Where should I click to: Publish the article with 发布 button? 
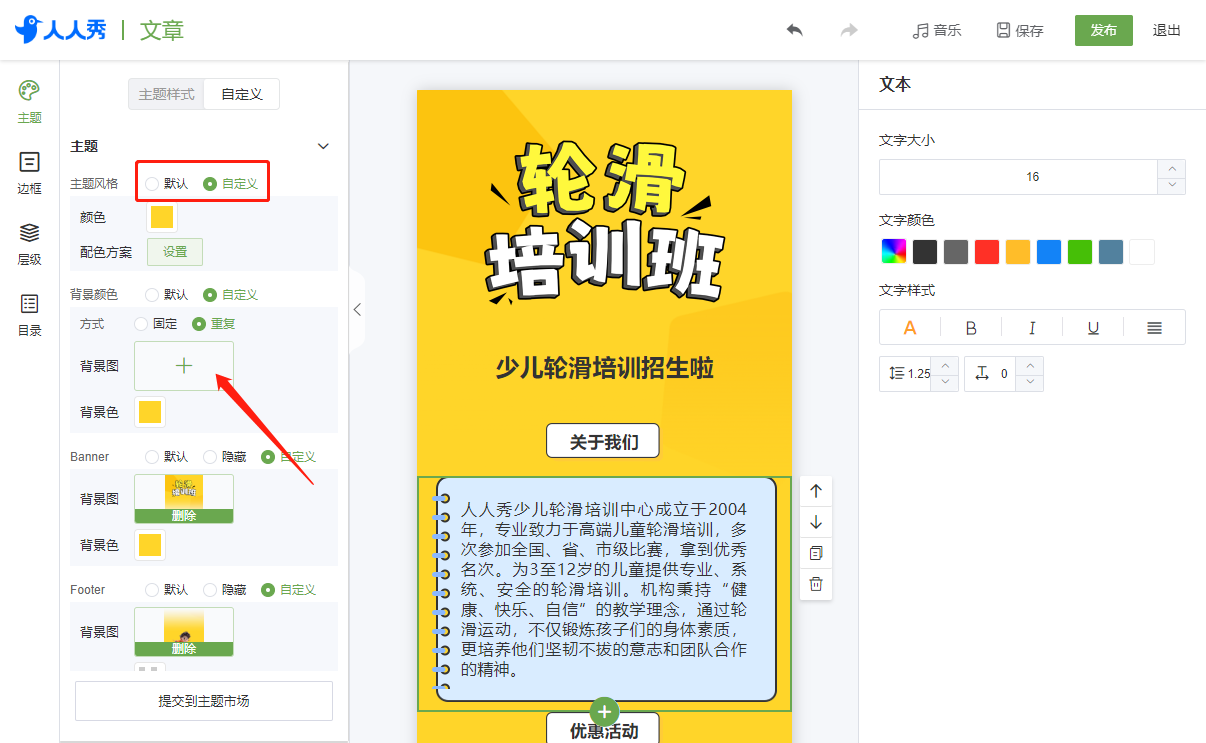[x=1104, y=30]
